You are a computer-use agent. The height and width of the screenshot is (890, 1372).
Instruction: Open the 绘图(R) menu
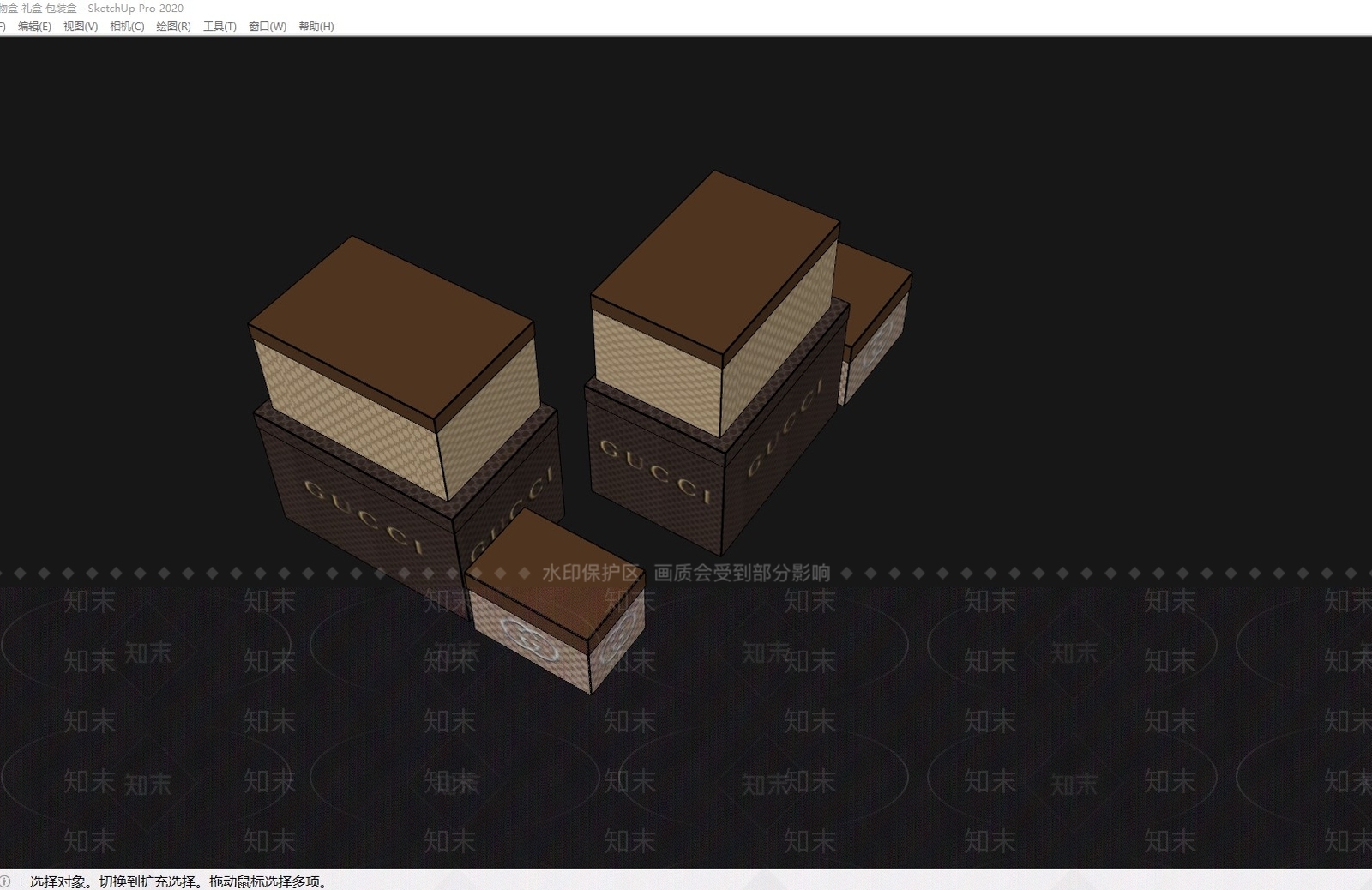tap(173, 27)
